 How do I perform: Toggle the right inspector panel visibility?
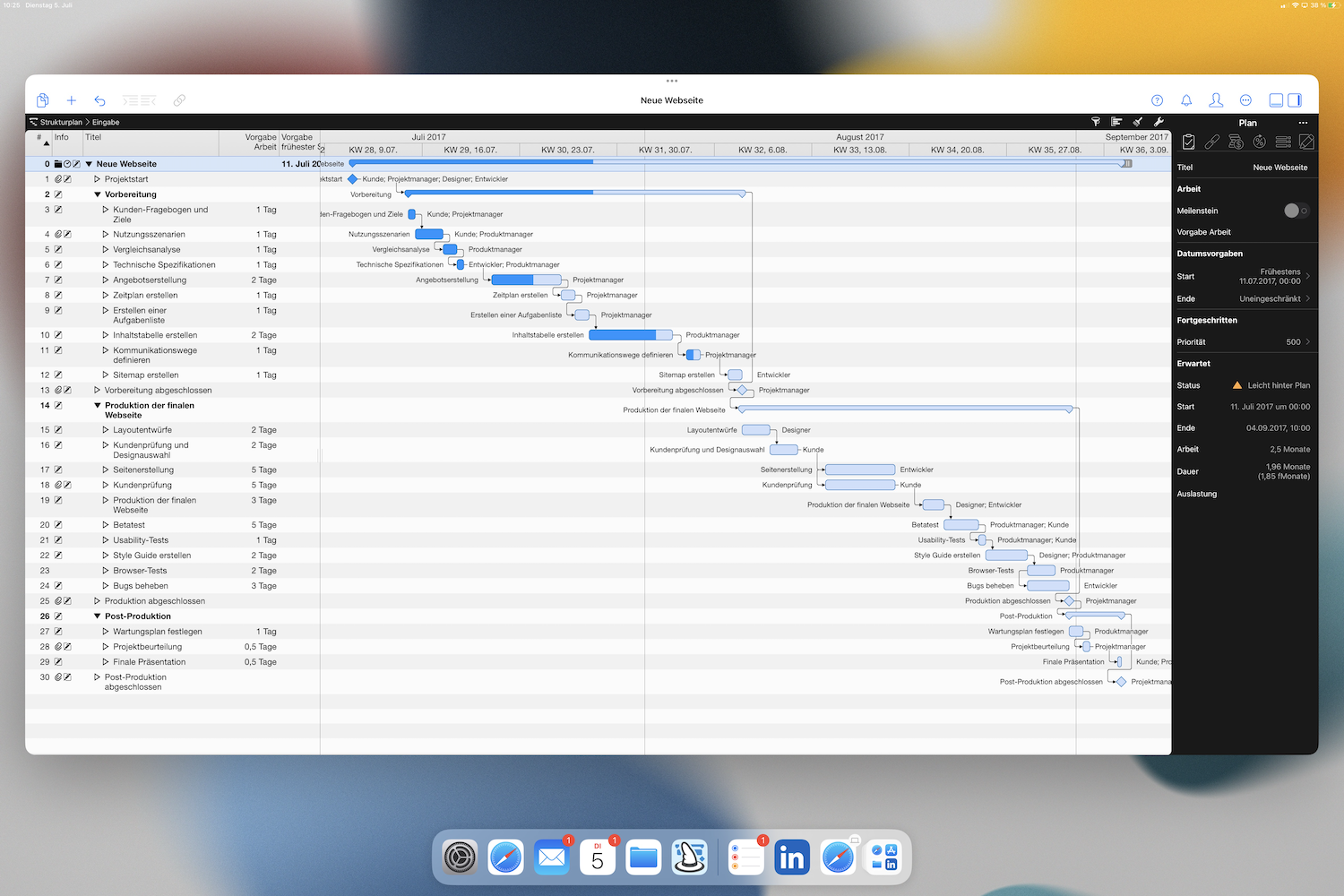pyautogui.click(x=1297, y=99)
